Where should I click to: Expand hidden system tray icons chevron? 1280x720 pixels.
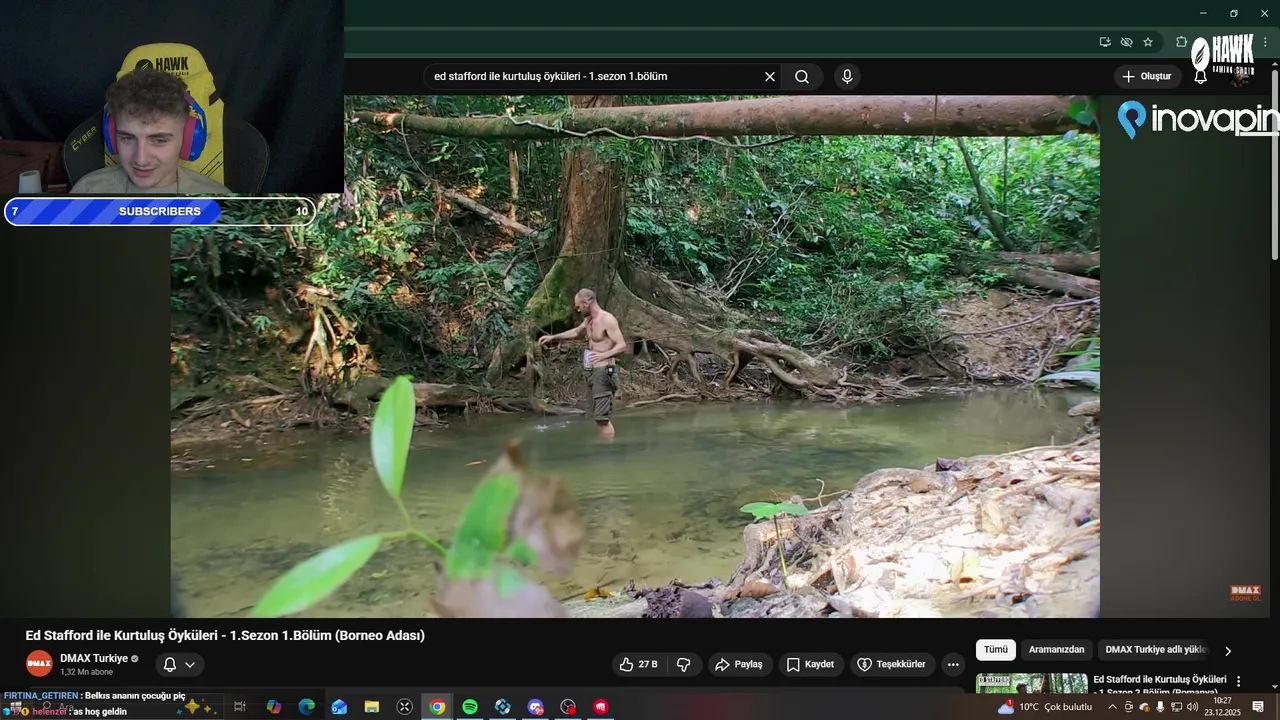coord(1112,707)
